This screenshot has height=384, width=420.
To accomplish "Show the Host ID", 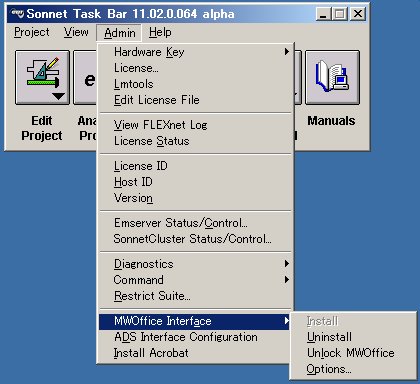I will (195, 182).
